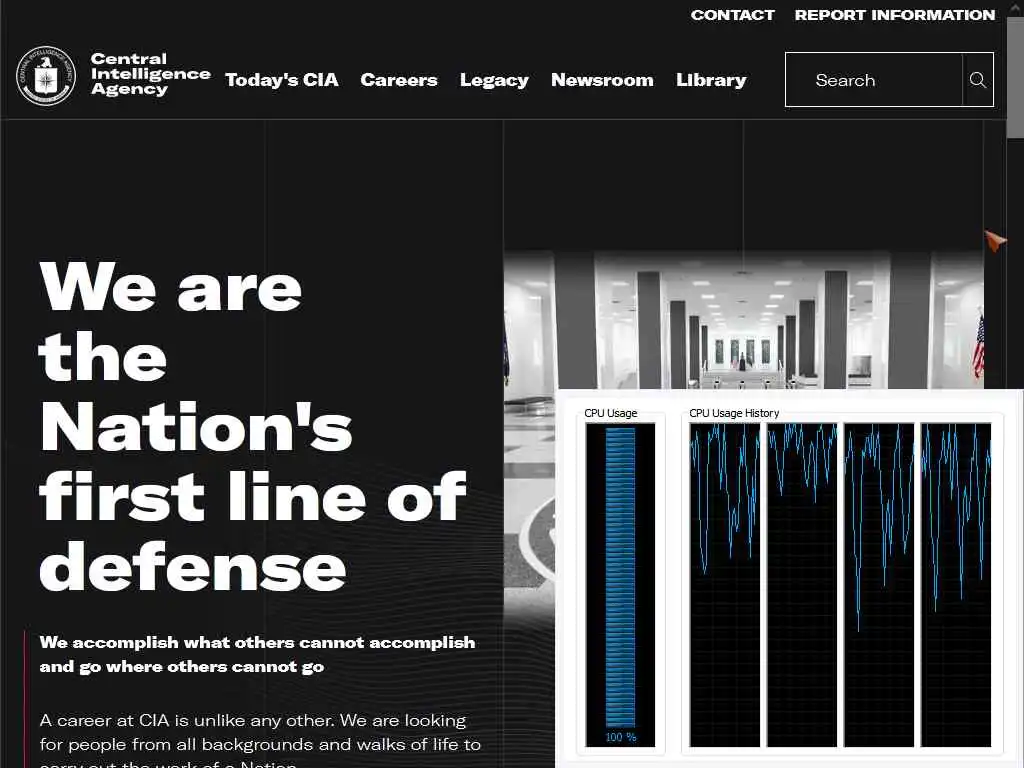Click the magnifying glass search icon

978,80
